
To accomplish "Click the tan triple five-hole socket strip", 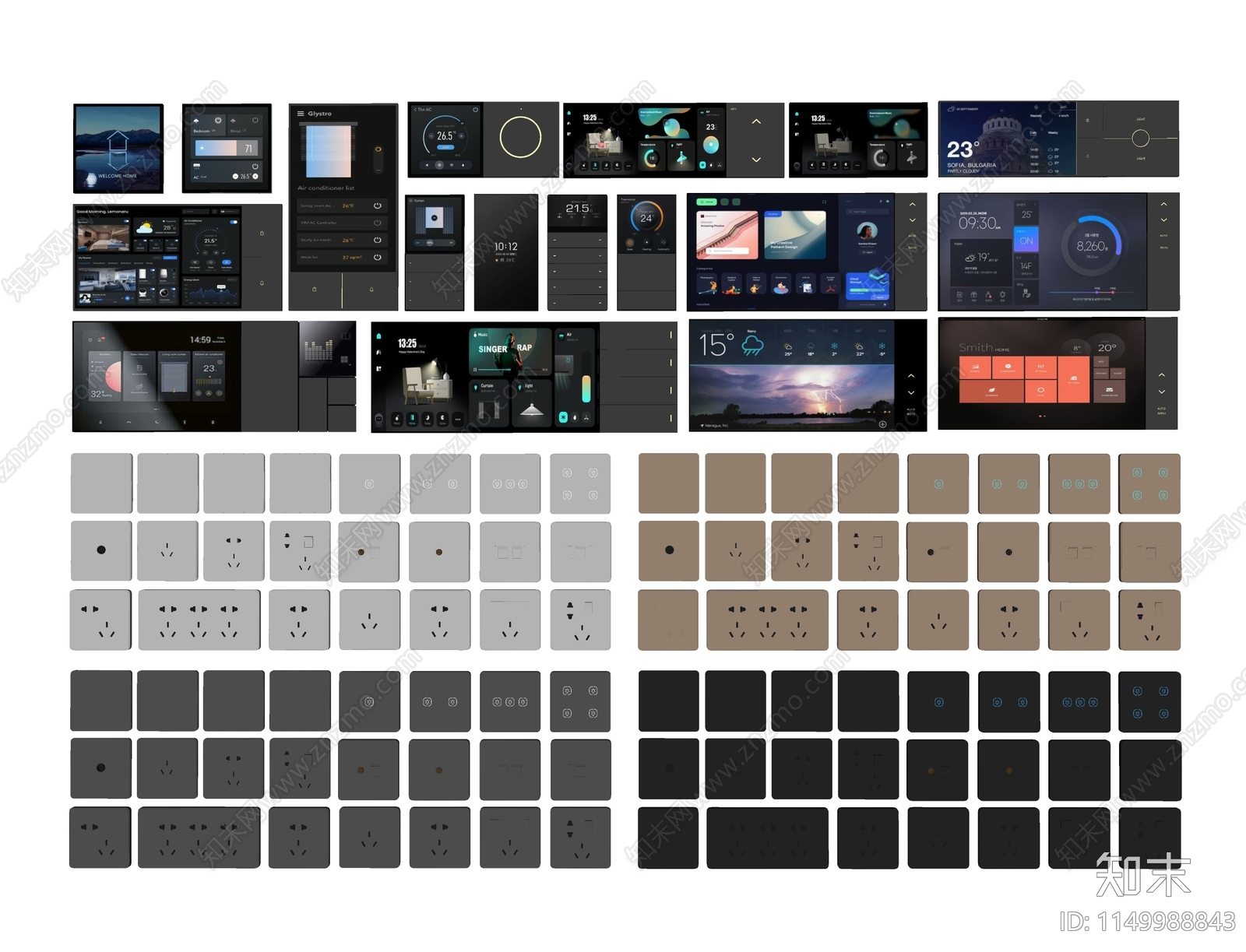I will click(768, 620).
